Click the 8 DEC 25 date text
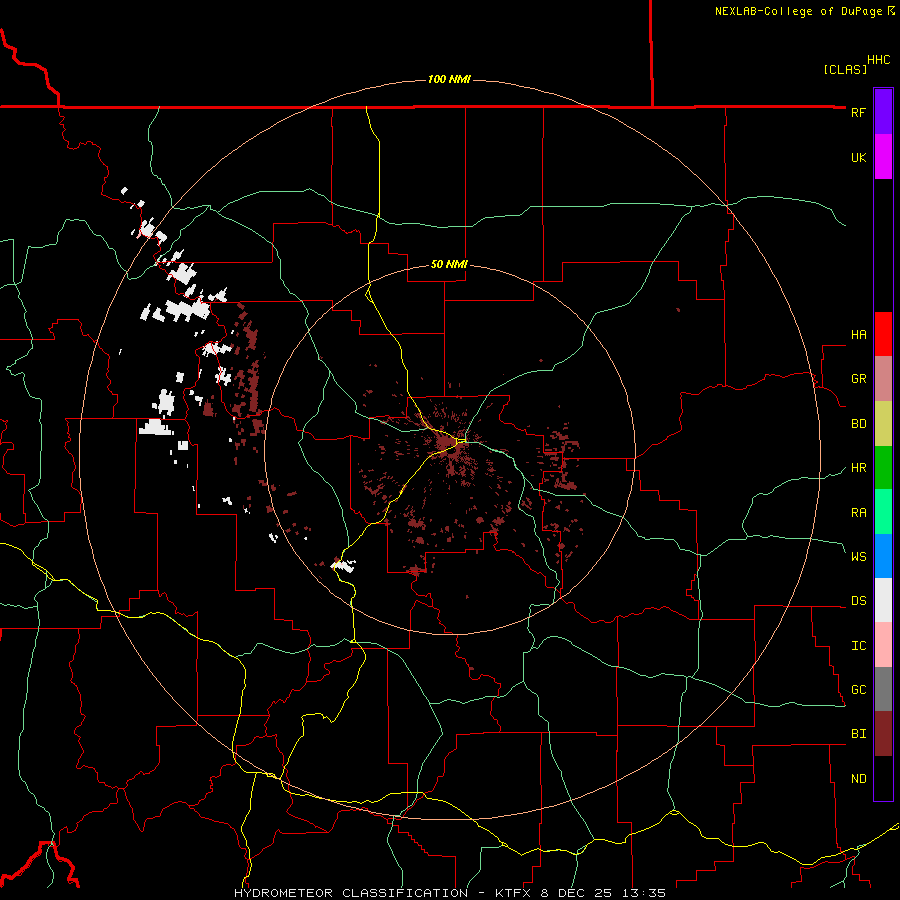This screenshot has height=900, width=900. (578, 893)
